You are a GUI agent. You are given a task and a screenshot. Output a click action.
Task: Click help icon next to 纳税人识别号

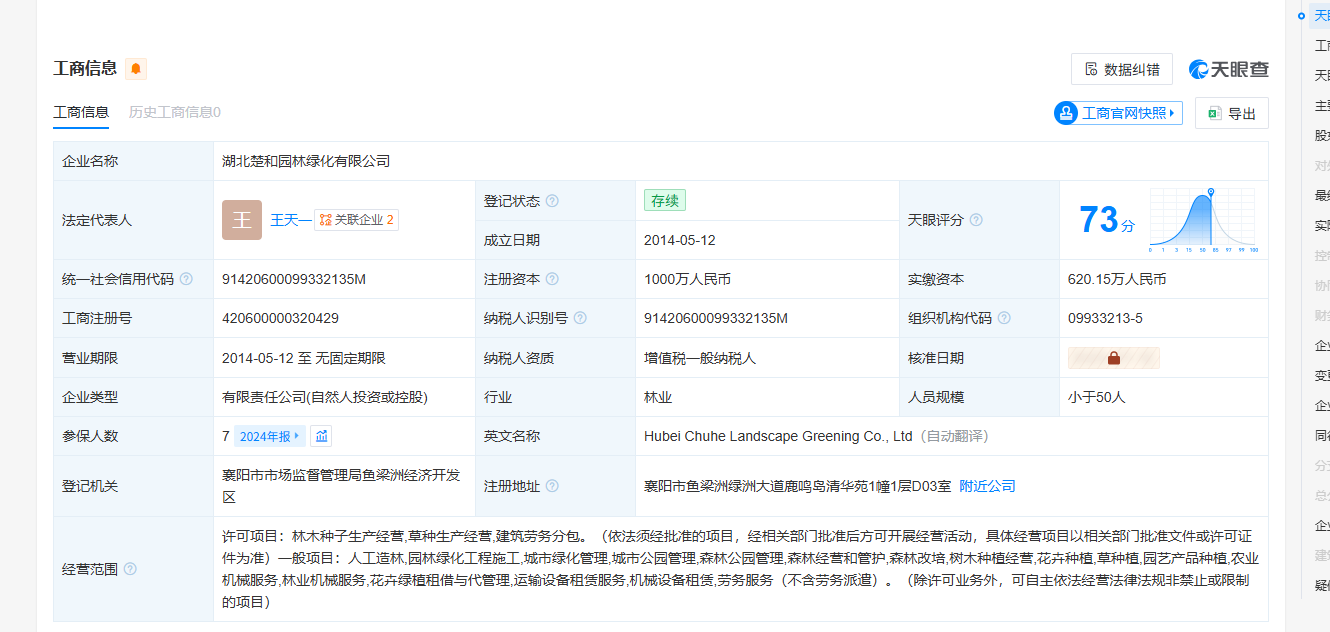tap(580, 318)
